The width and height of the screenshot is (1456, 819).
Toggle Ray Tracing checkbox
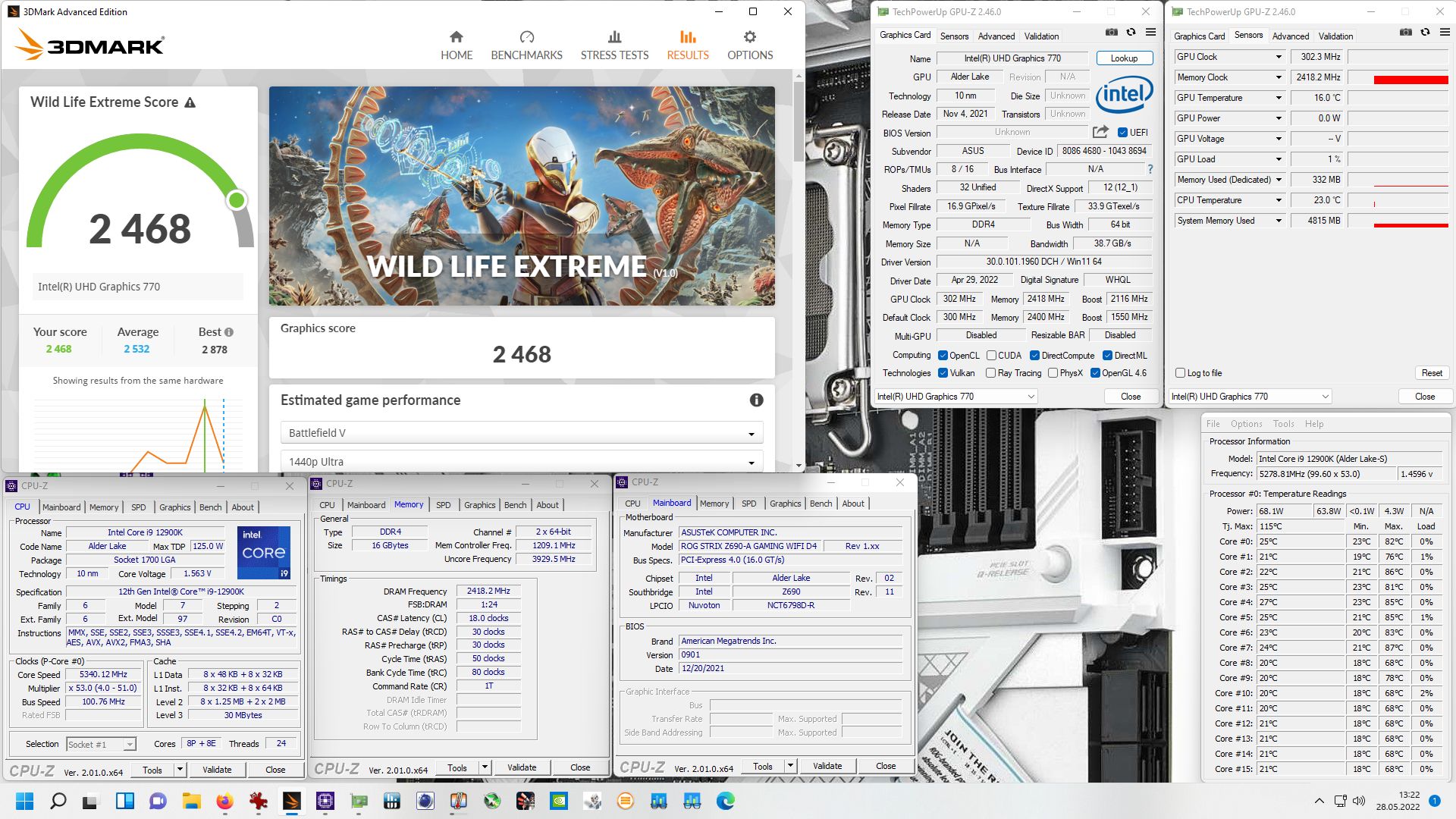pyautogui.click(x=990, y=373)
